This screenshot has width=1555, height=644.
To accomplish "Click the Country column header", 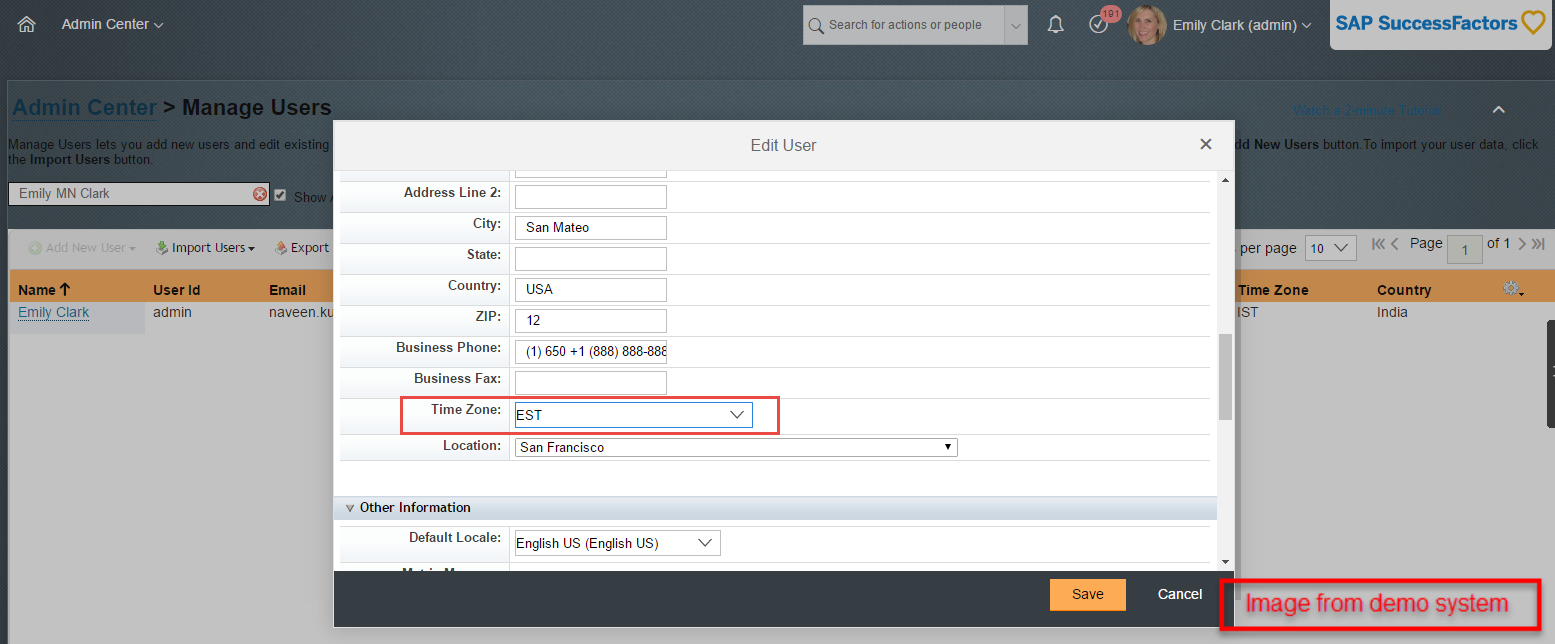I will [1404, 290].
